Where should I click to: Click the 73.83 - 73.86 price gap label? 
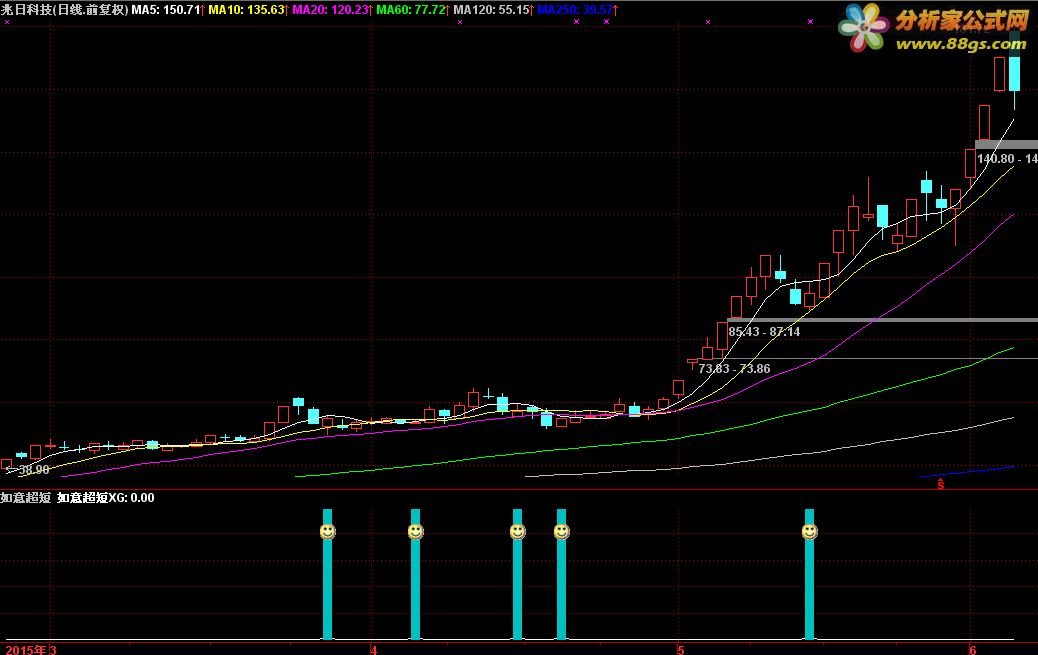[734, 369]
